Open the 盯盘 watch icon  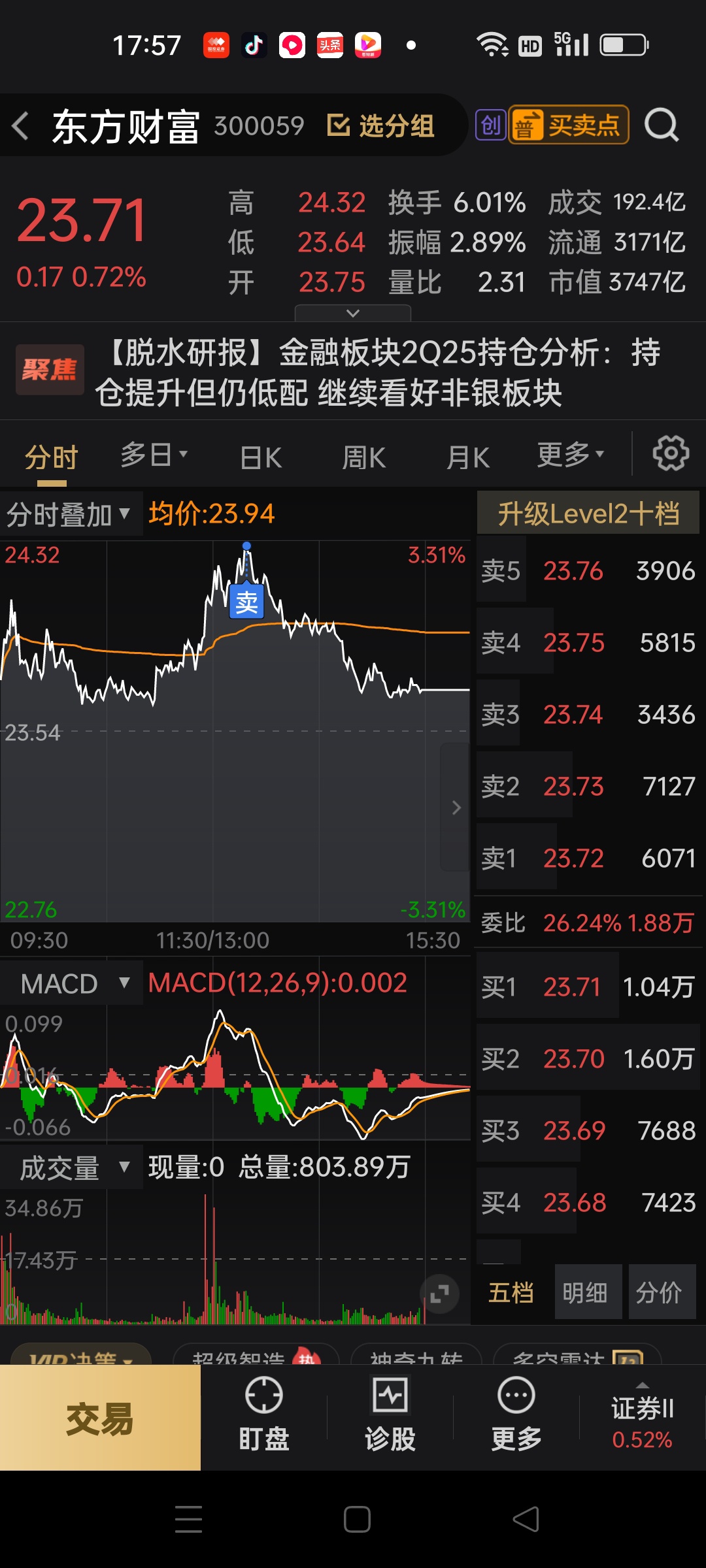(263, 1414)
